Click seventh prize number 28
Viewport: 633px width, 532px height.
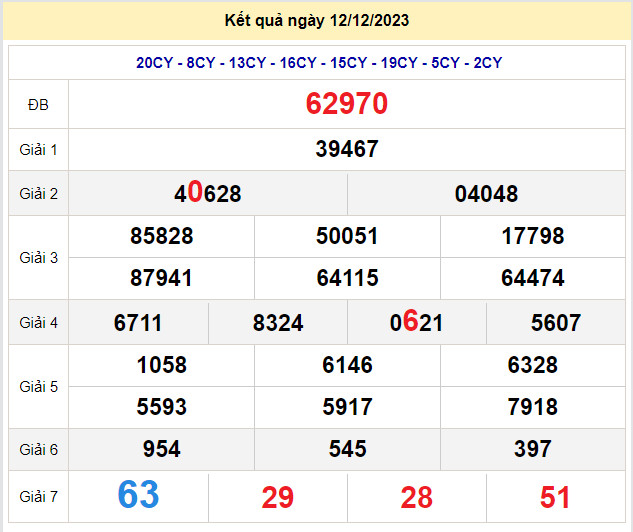(x=417, y=497)
